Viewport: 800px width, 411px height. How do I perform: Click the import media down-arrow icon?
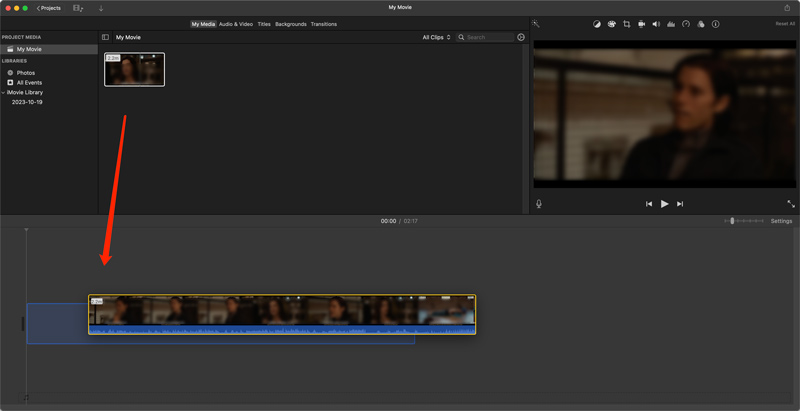[x=101, y=8]
